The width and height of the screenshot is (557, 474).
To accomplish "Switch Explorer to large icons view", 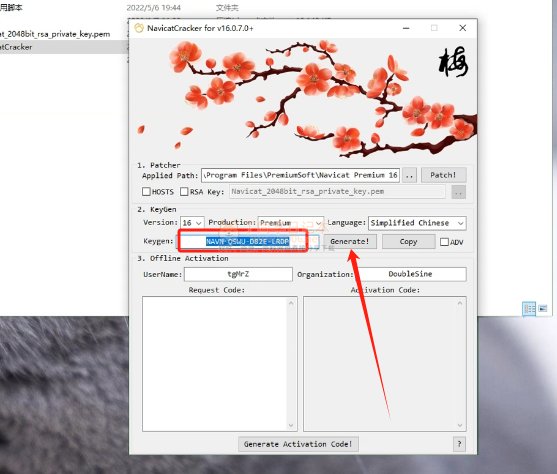I will click(x=542, y=309).
